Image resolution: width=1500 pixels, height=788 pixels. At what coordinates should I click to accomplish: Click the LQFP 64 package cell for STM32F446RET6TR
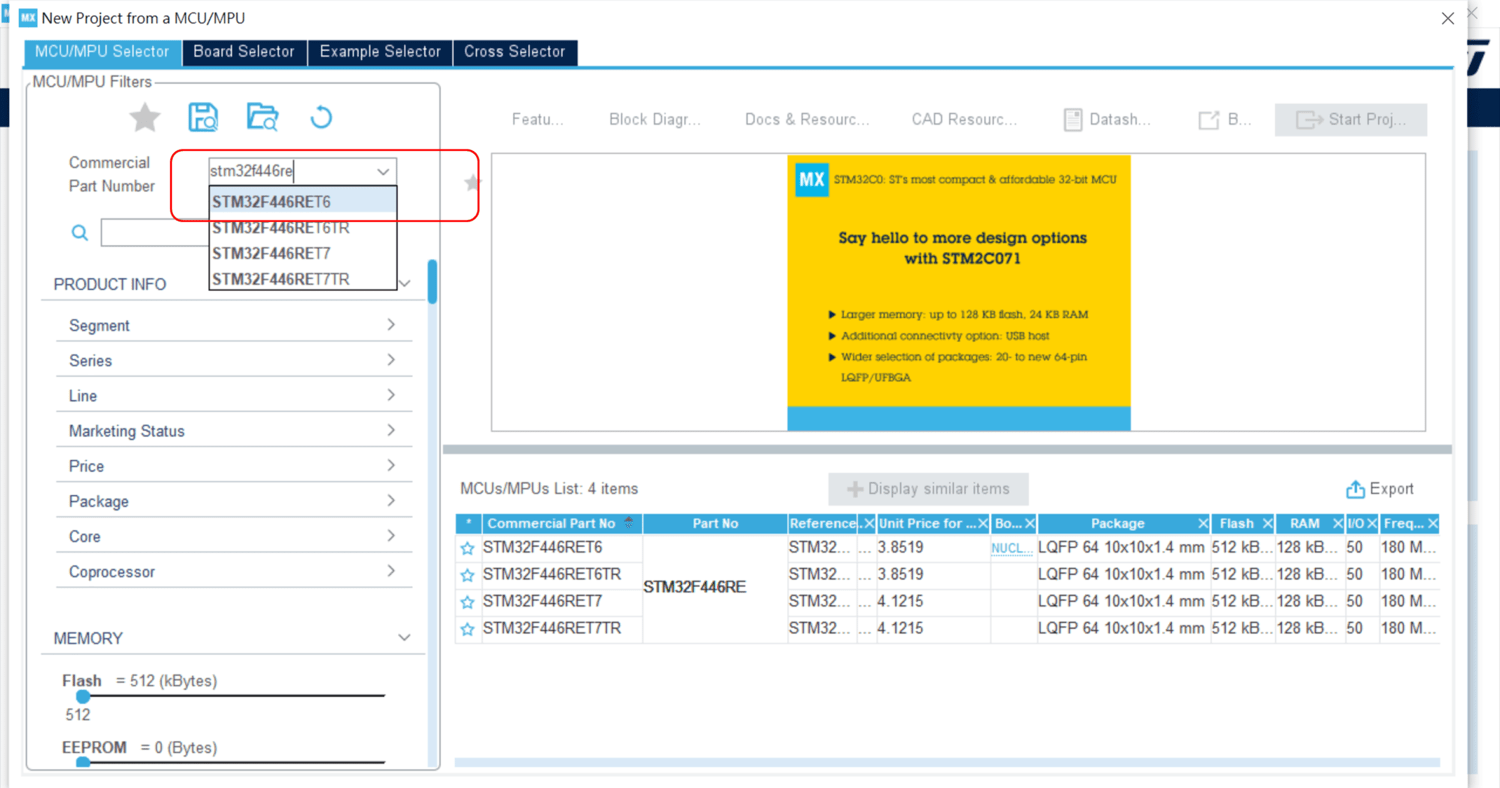pyautogui.click(x=1121, y=575)
